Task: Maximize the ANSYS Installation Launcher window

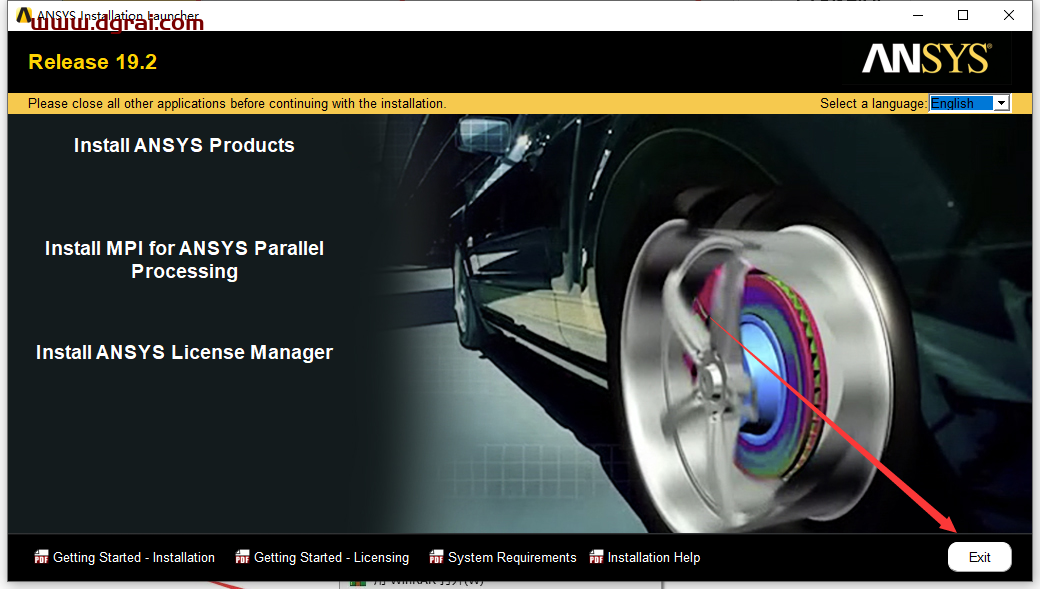Action: (x=963, y=15)
